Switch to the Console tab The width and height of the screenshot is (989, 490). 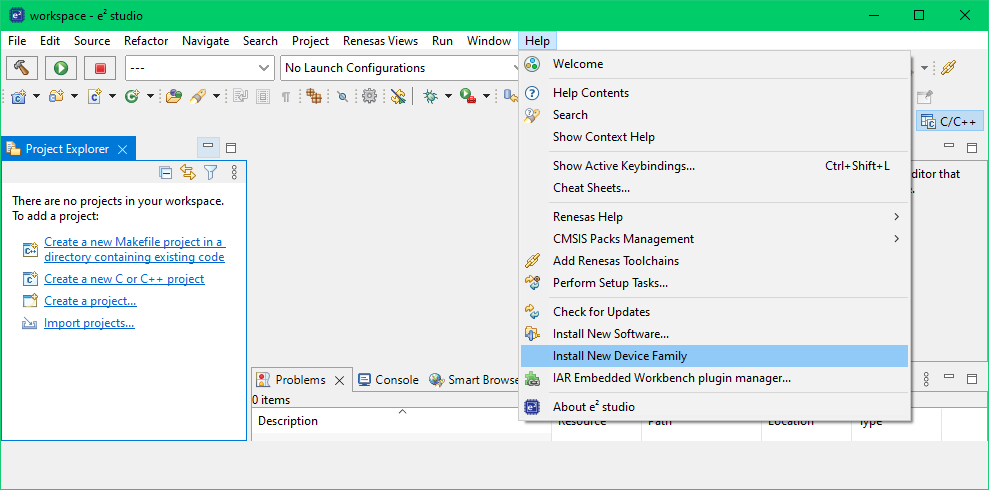[x=396, y=380]
